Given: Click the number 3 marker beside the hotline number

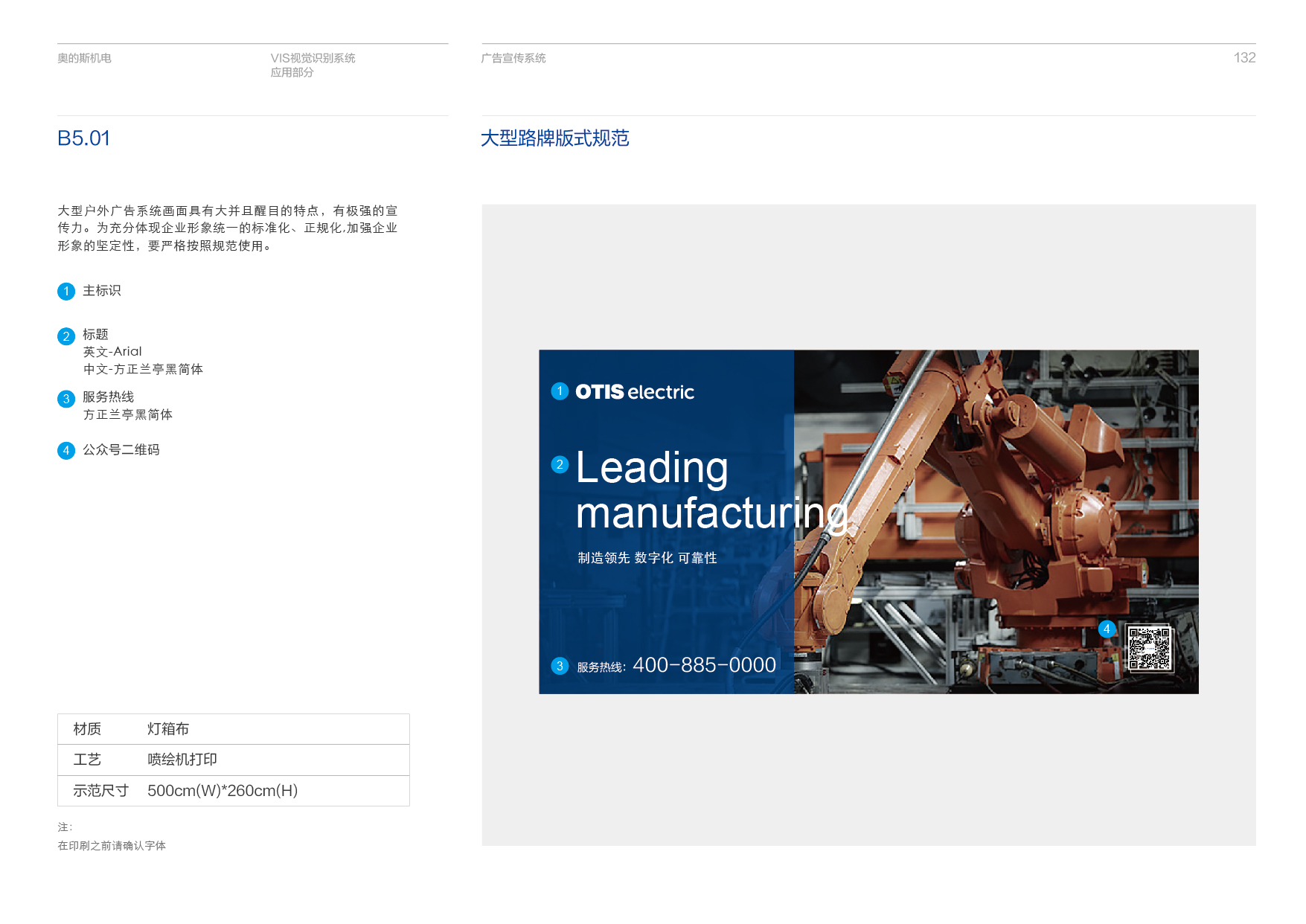Looking at the screenshot, I should (560, 666).
